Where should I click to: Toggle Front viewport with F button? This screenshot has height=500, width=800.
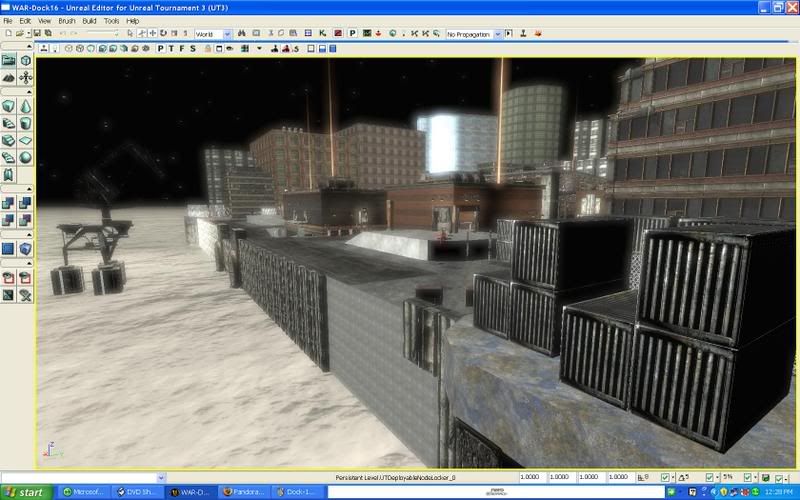182,48
